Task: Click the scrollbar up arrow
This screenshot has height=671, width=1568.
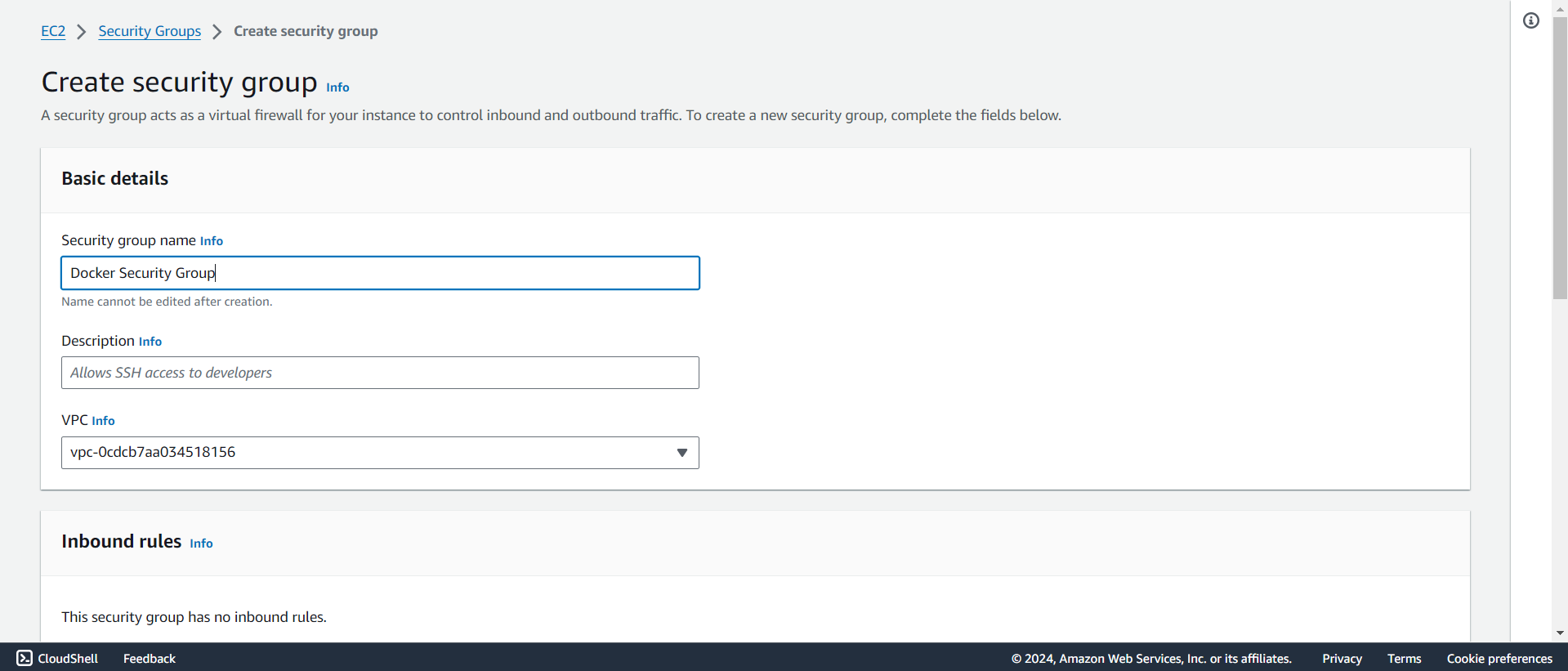Action: [x=1560, y=8]
